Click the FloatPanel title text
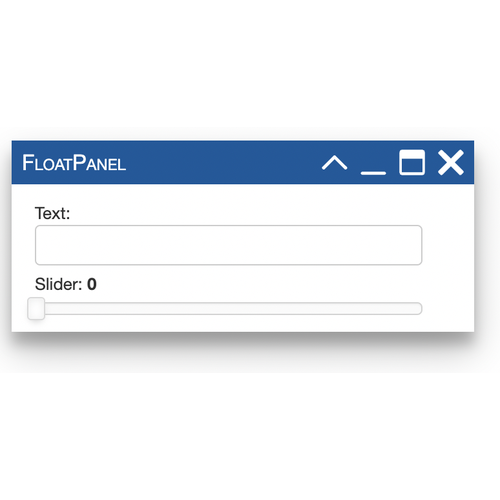500x500 pixels. [x=74, y=163]
